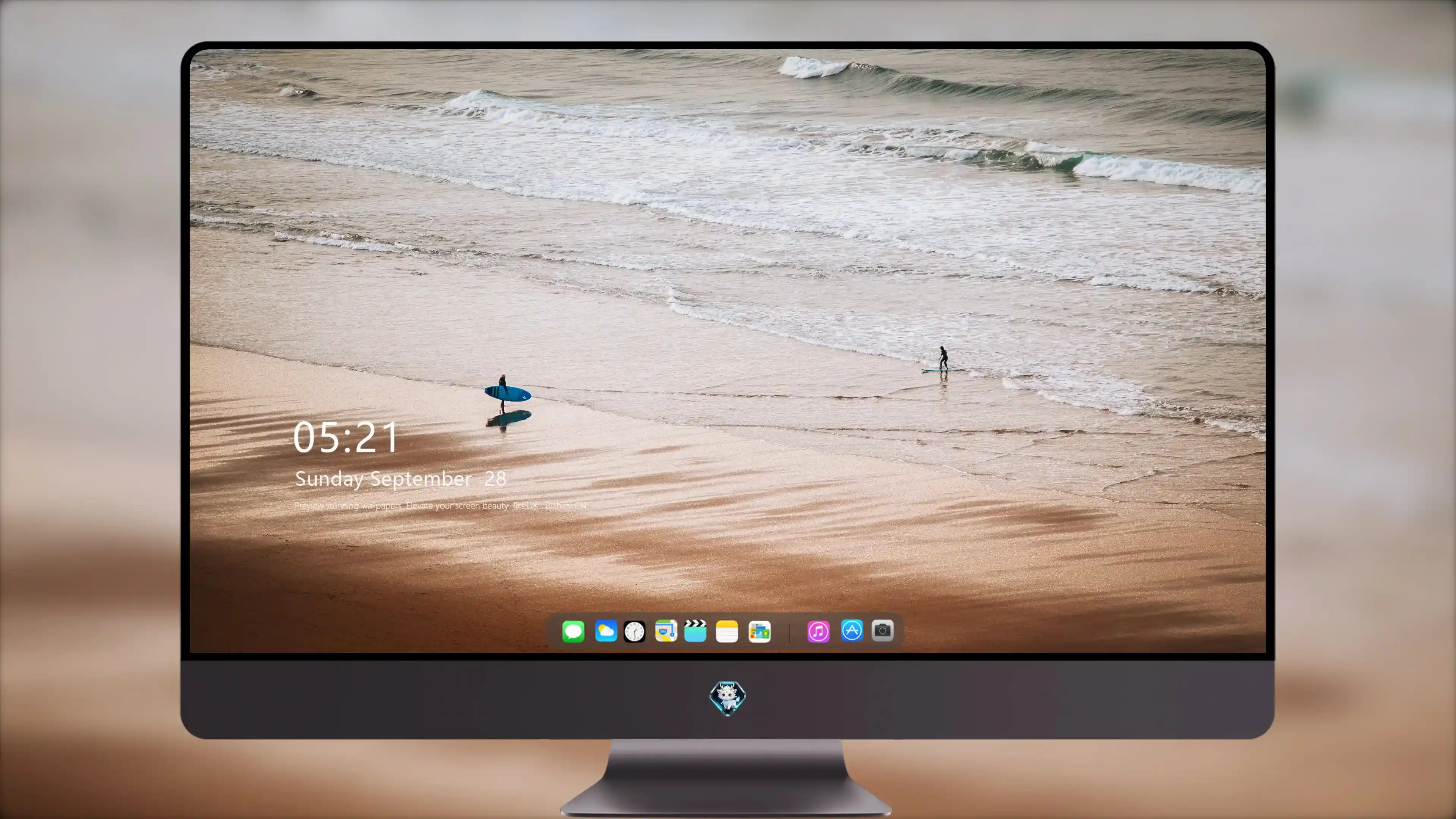Launch the clapperboard Videos app
Viewport: 1456px width, 819px height.
pos(695,631)
